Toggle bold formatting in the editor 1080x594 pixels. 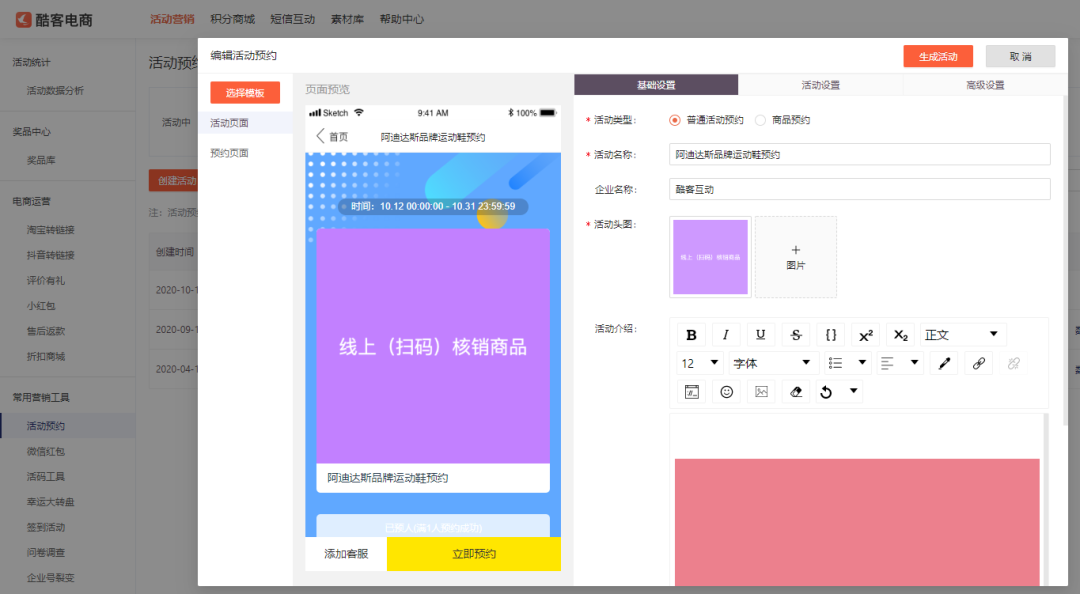click(x=691, y=335)
